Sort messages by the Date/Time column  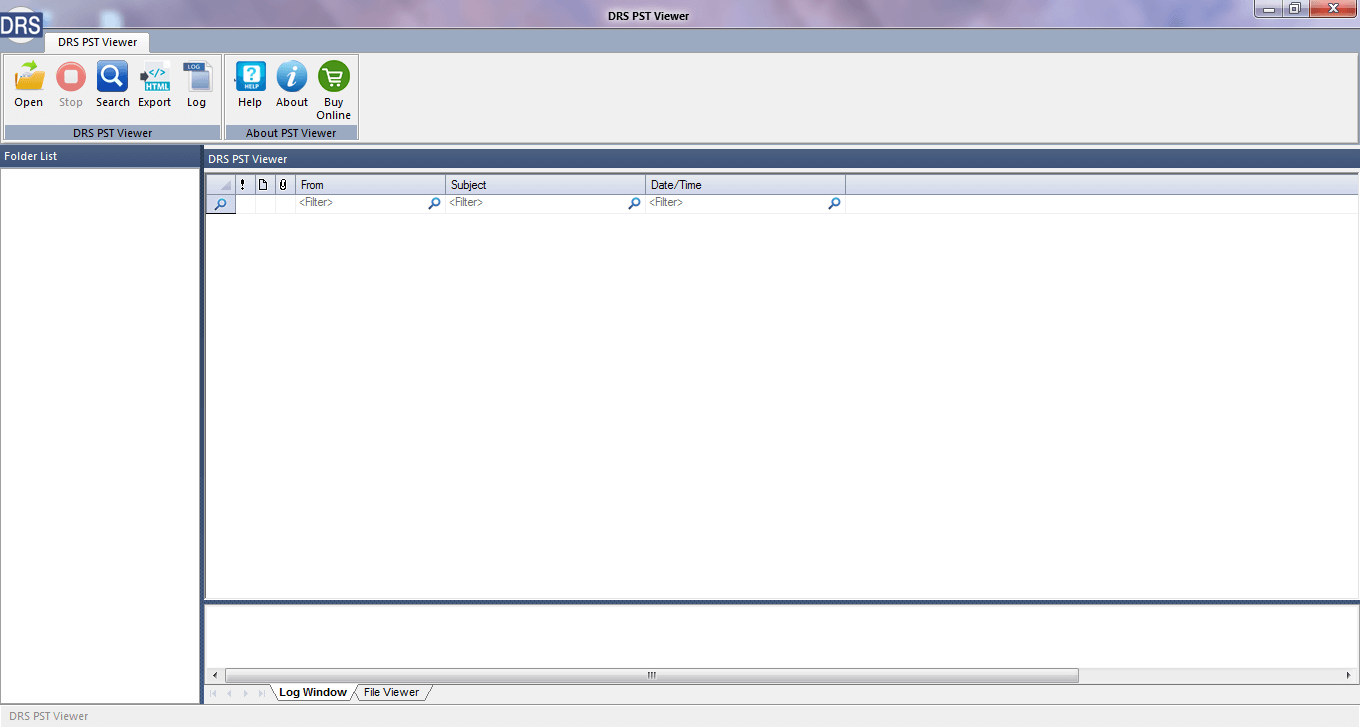pos(745,184)
